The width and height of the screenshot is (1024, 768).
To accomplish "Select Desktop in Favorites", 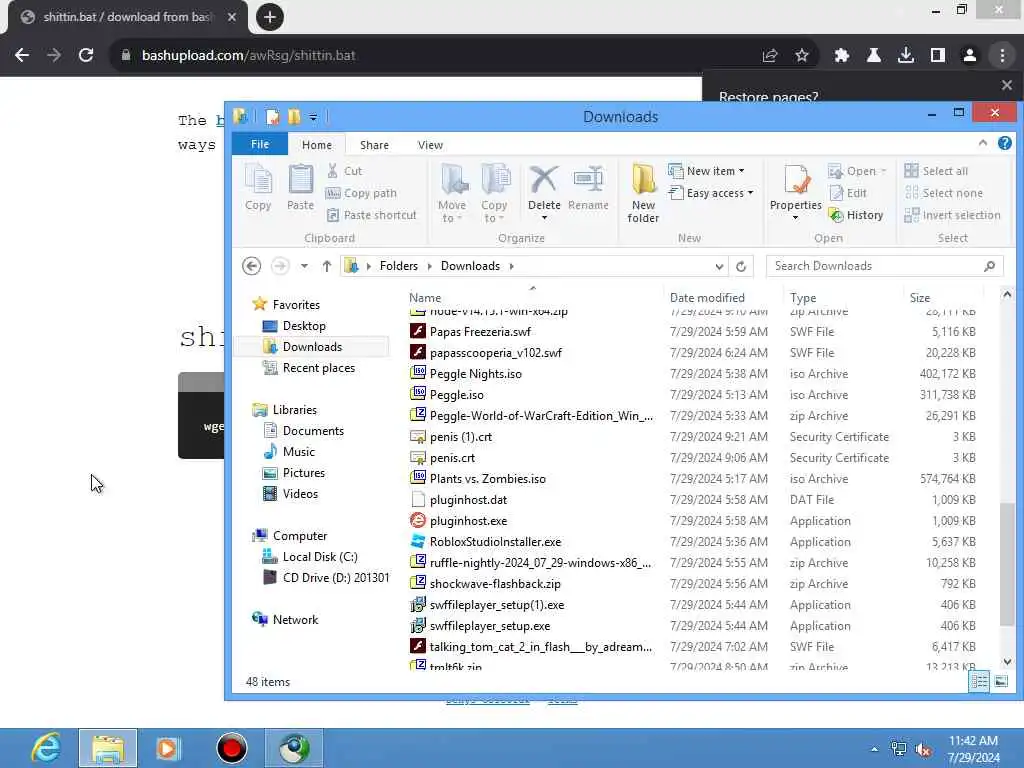I will (294, 326).
